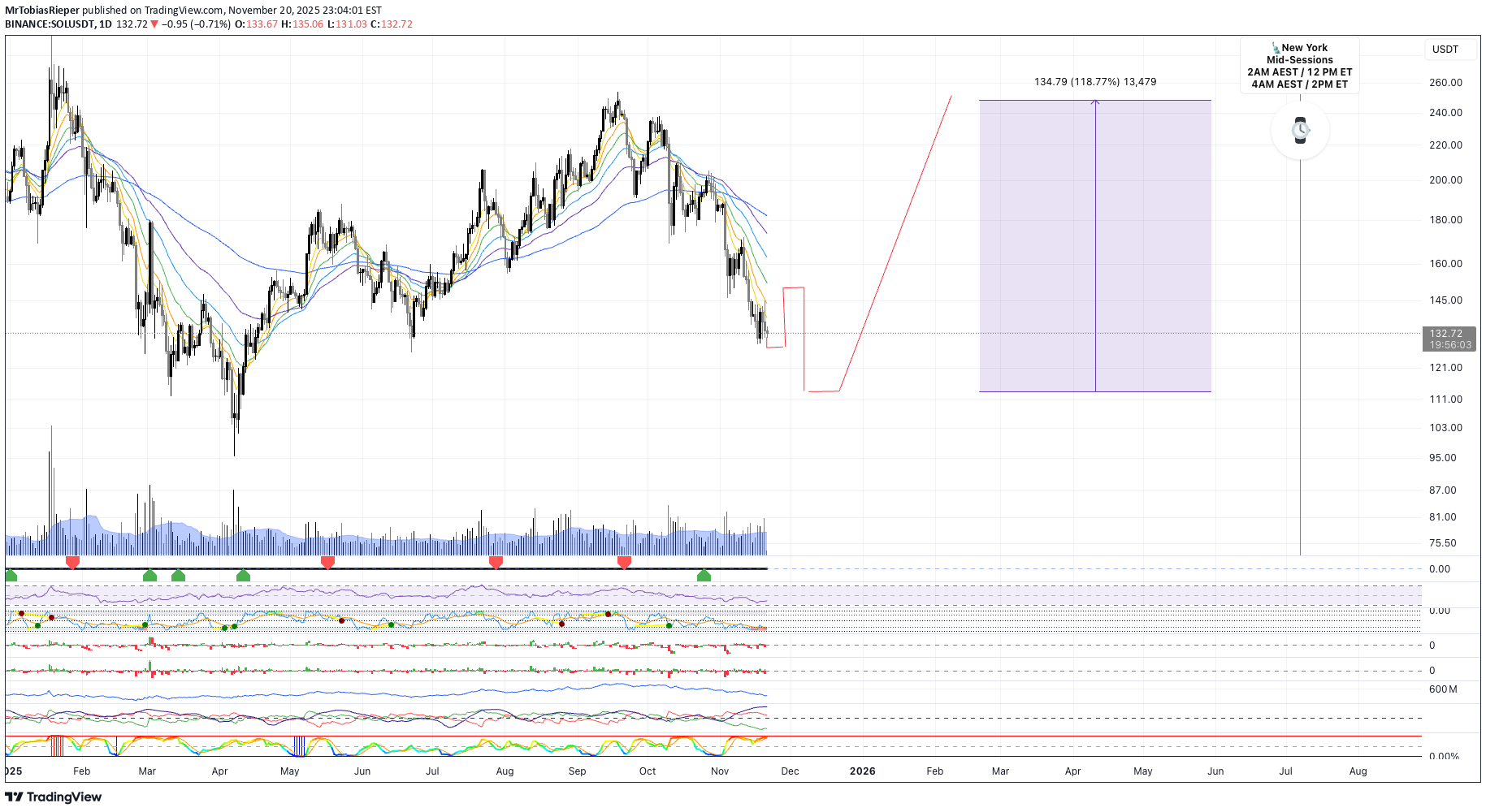Click the TradingView logo at bottom left
Viewport: 1486px width, 812px height.
tap(54, 797)
